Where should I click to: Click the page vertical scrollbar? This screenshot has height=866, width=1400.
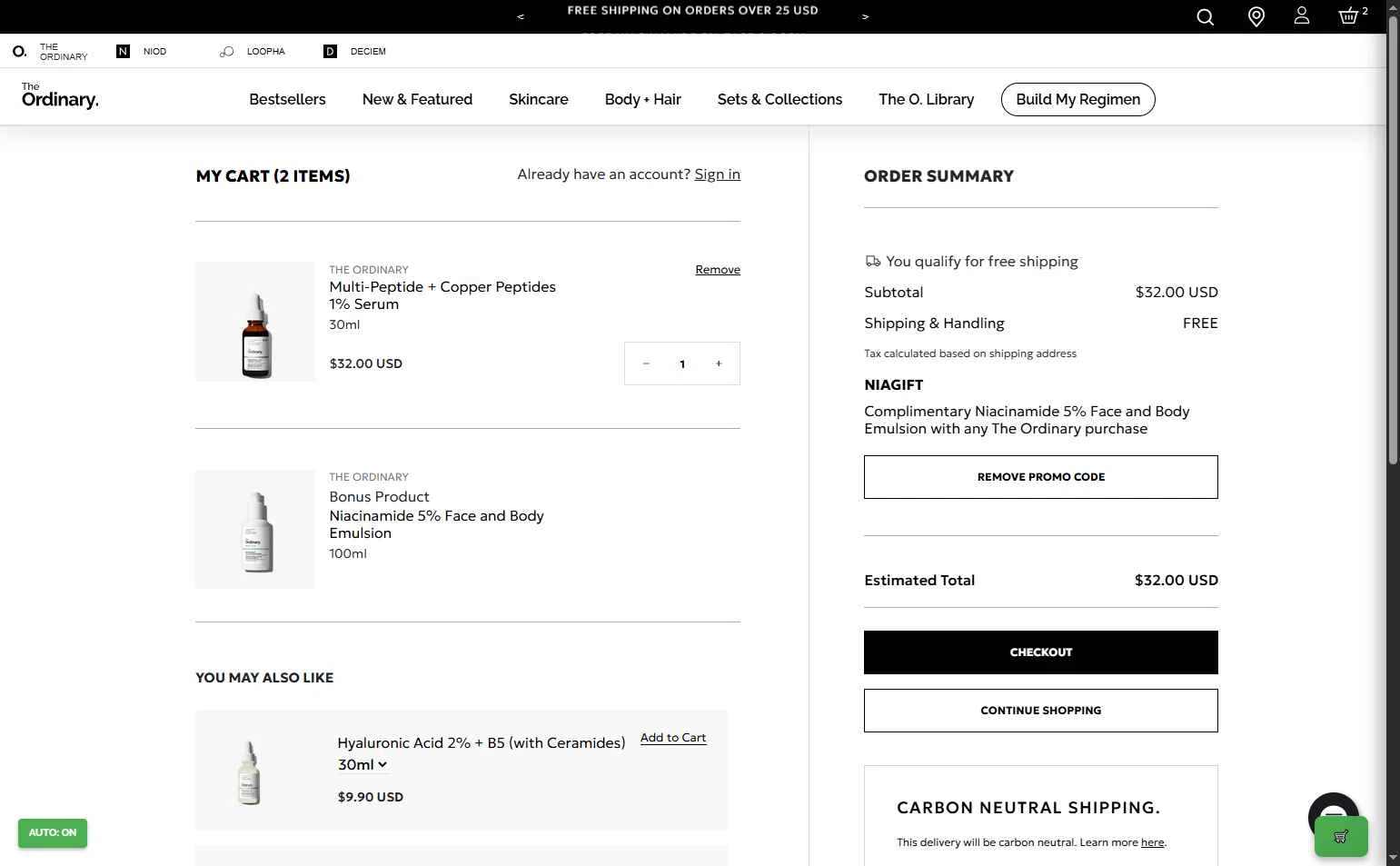click(x=1393, y=241)
